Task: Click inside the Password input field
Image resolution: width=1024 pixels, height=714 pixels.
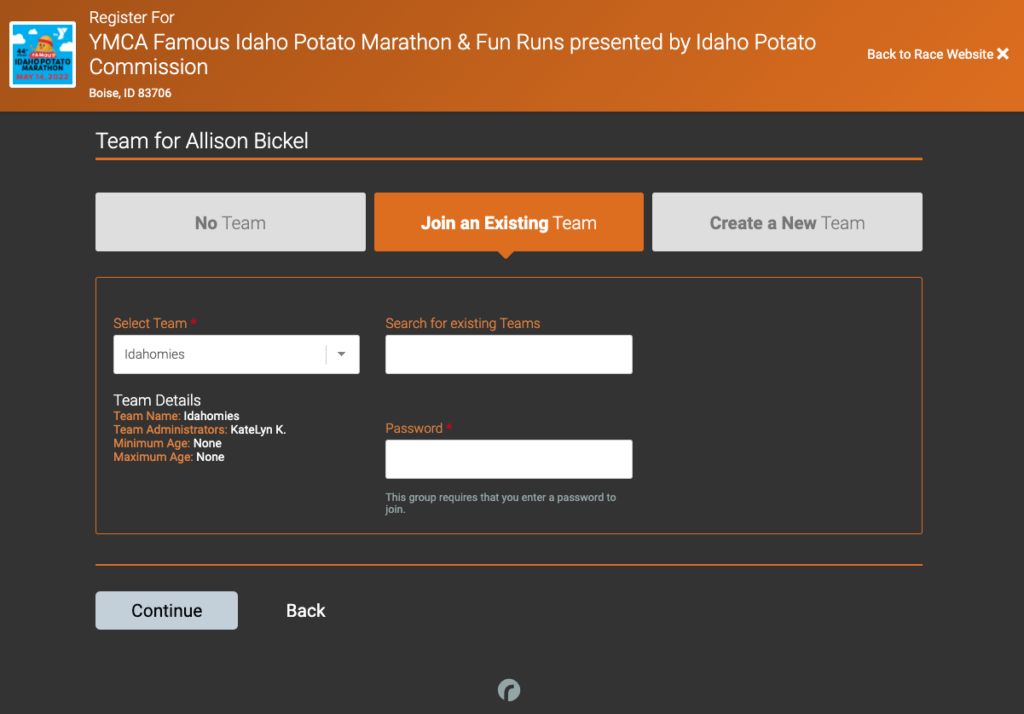Action: (x=509, y=459)
